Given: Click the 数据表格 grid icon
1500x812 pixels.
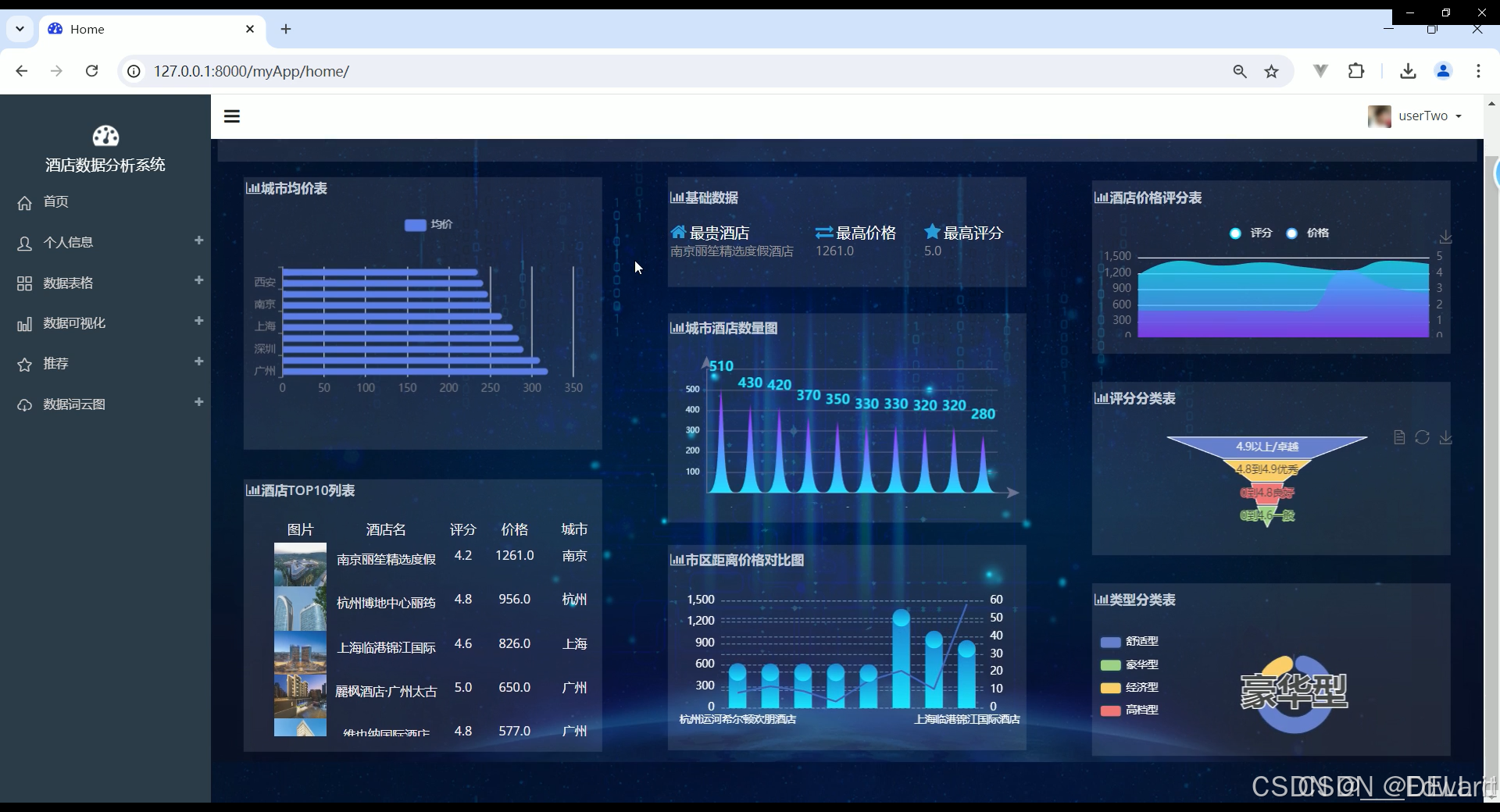Looking at the screenshot, I should [23, 283].
